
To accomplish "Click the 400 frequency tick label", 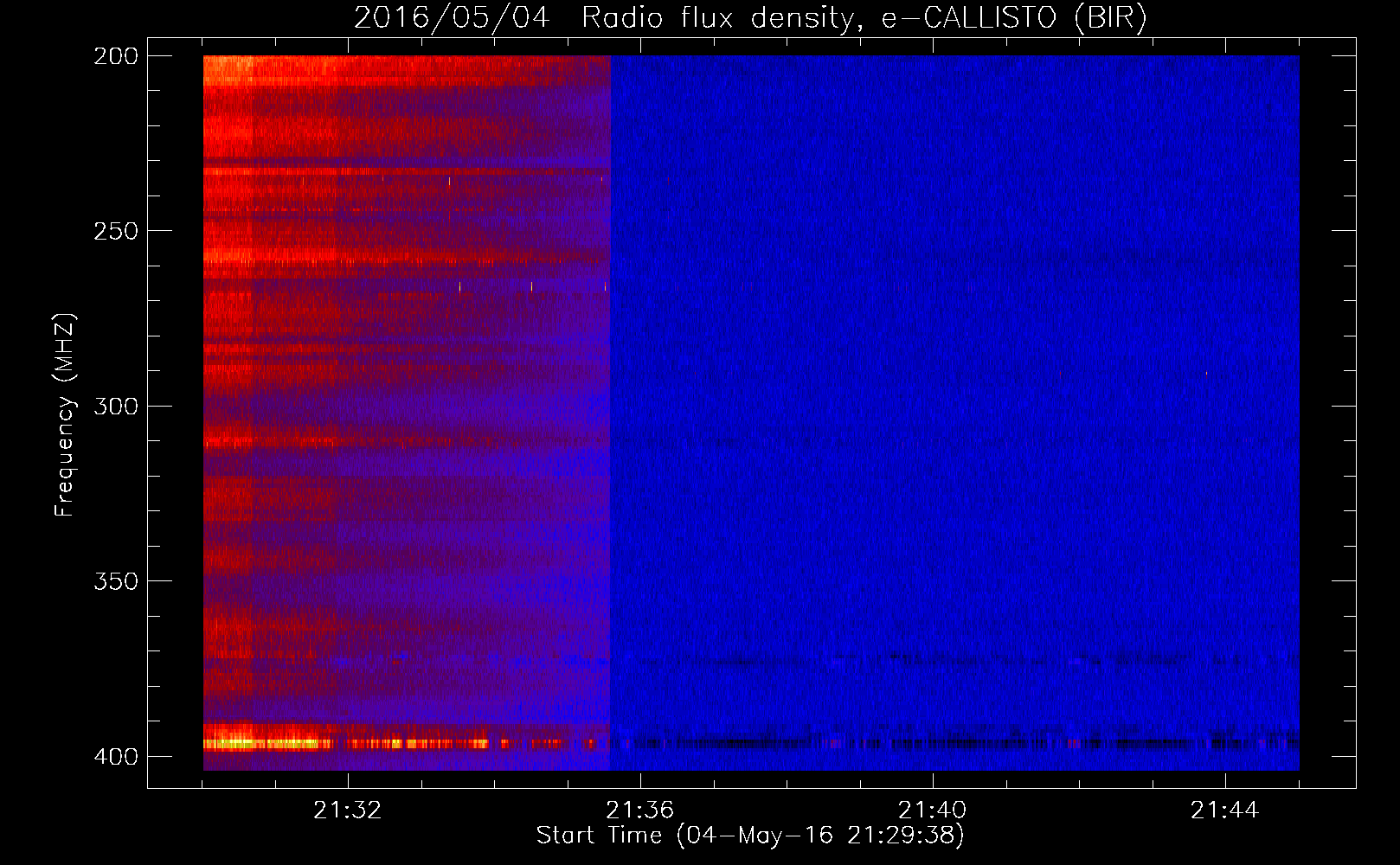I will pos(116,757).
